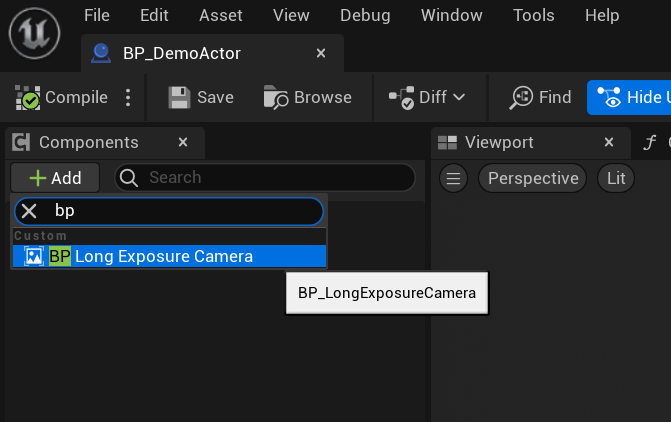Image resolution: width=671 pixels, height=422 pixels.
Task: Click the Add component button
Action: click(55, 178)
